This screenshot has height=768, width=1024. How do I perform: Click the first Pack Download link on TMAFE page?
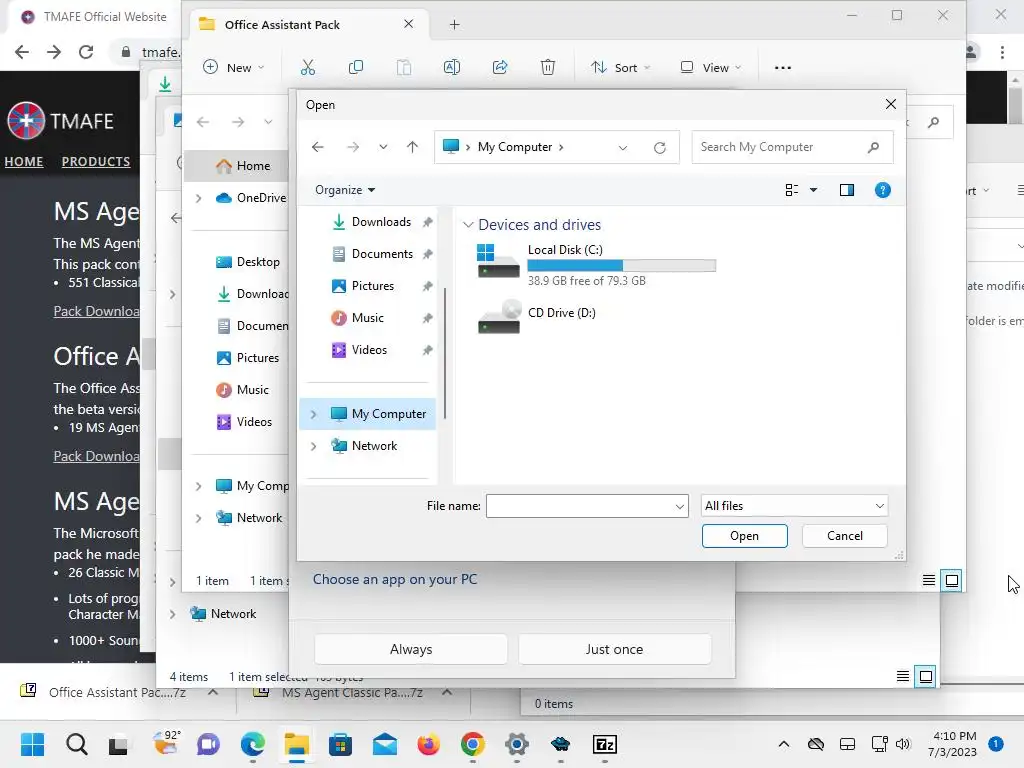point(96,312)
